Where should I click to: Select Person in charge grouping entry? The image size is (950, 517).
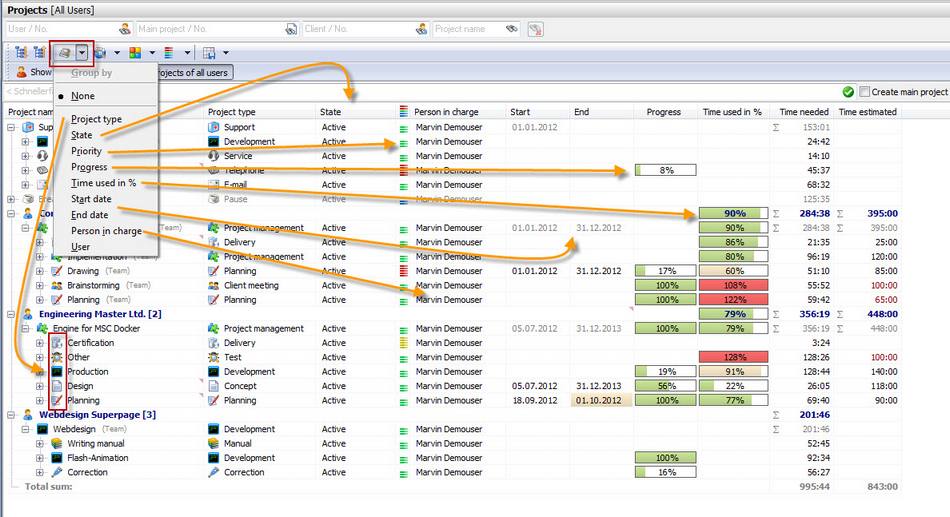click(107, 231)
